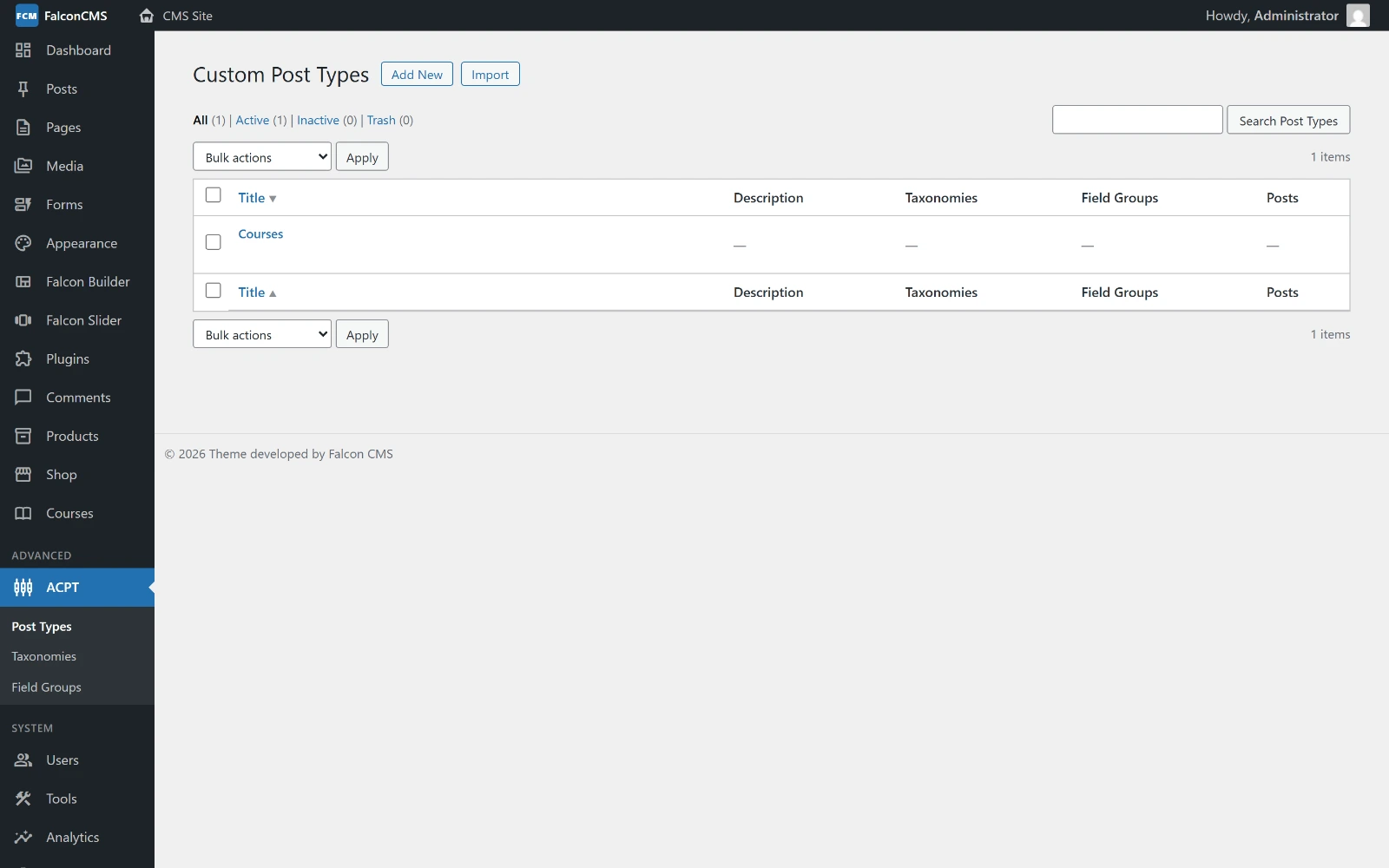The image size is (1389, 868).
Task: Click the Posts pin icon
Action: pyautogui.click(x=23, y=89)
